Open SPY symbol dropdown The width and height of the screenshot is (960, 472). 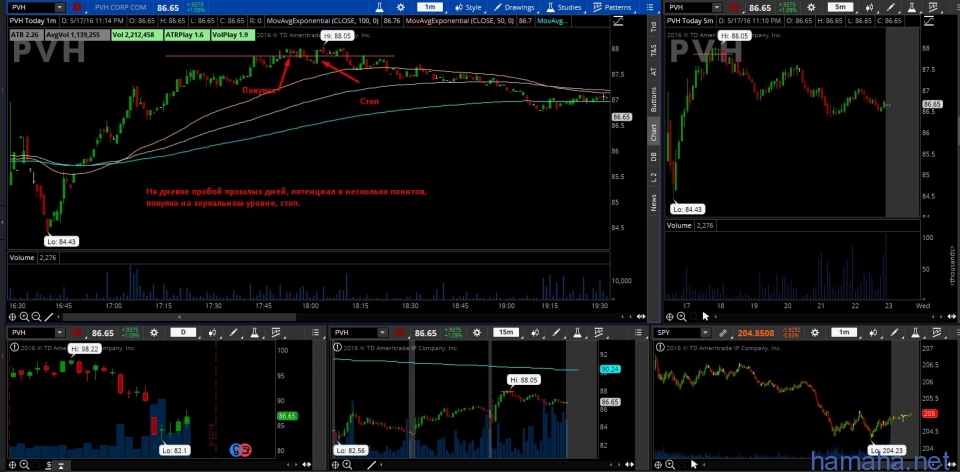coord(705,332)
